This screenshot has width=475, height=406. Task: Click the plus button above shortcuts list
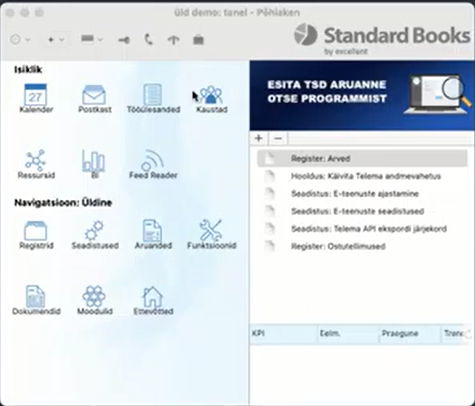tap(259, 138)
